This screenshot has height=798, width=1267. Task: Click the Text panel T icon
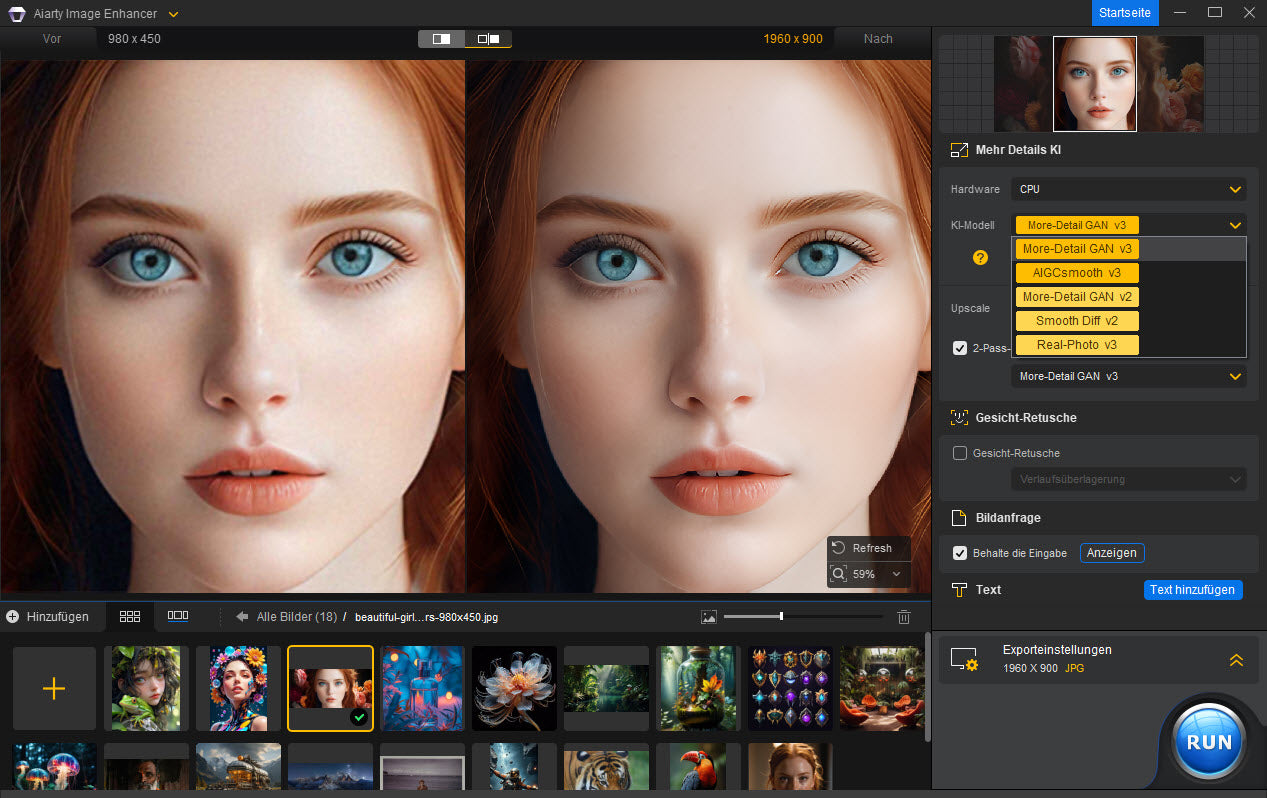(x=959, y=590)
